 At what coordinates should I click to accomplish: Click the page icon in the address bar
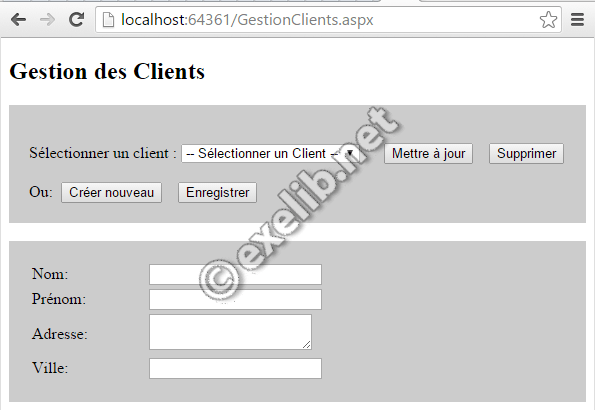[109, 20]
